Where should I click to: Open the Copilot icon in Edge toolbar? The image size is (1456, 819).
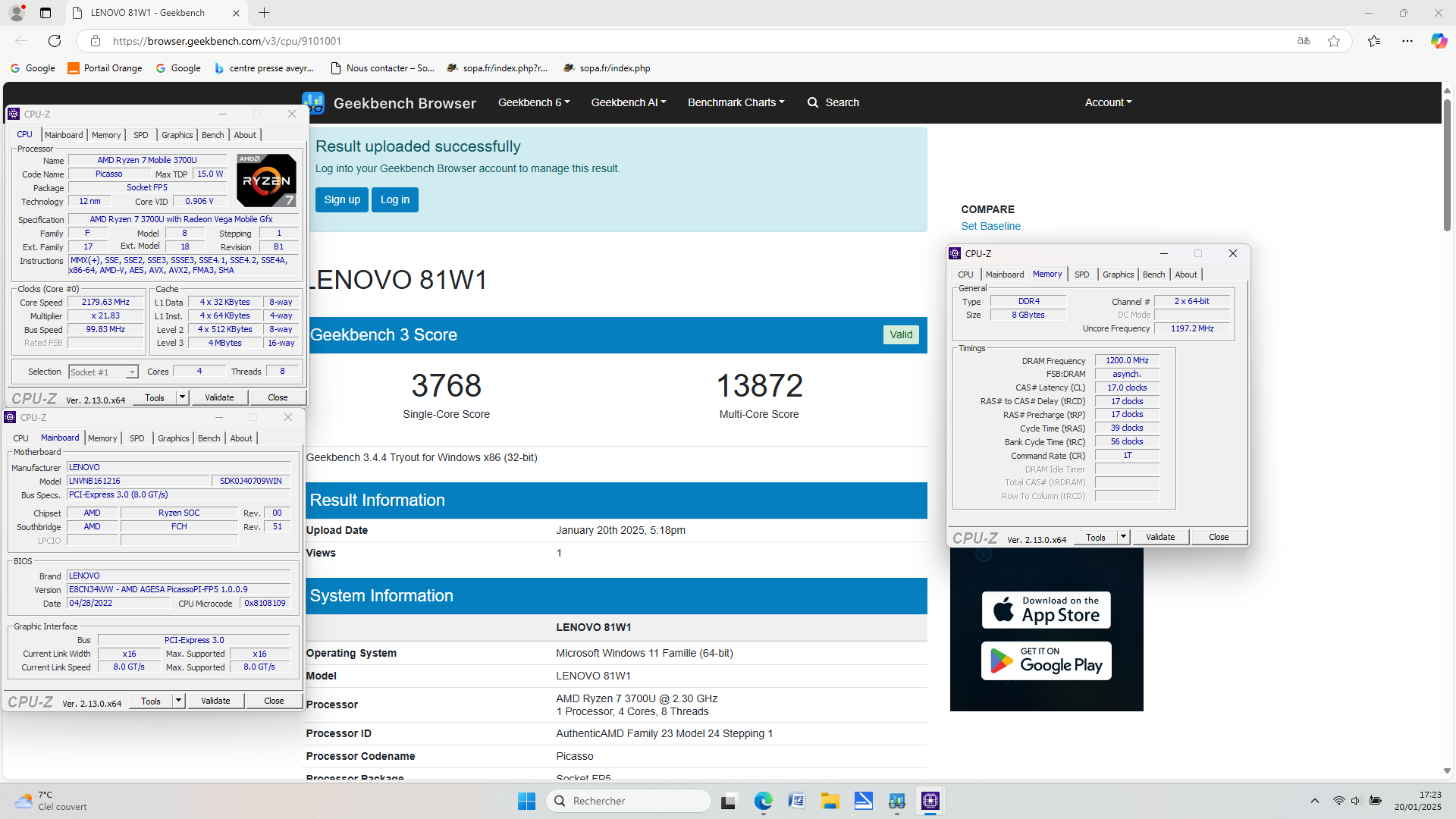[x=1439, y=41]
